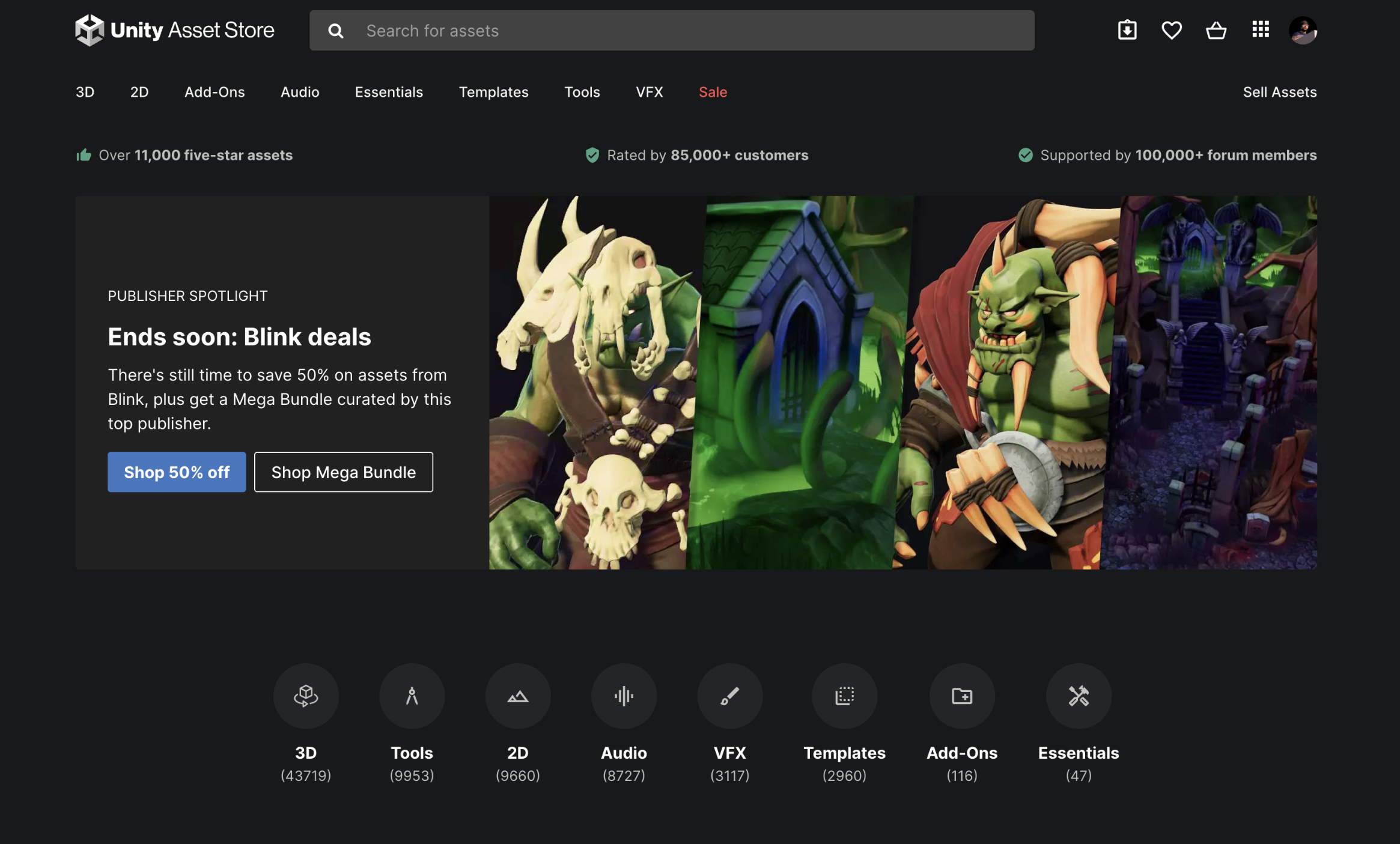Click the VFX category icon
1400x844 pixels.
coord(731,695)
